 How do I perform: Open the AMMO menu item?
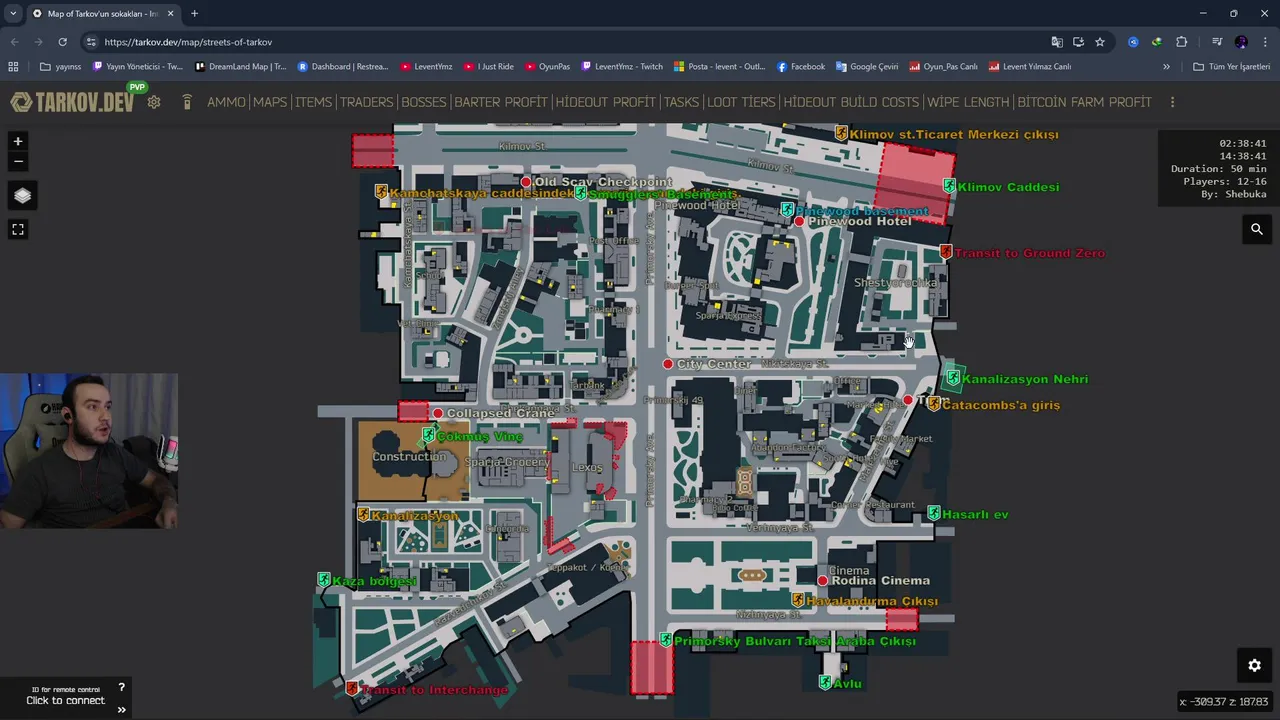click(x=226, y=102)
